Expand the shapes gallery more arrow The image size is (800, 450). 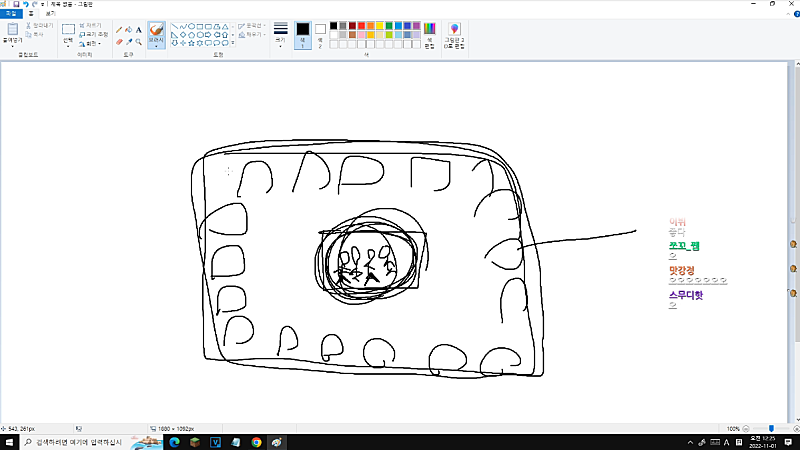click(233, 43)
